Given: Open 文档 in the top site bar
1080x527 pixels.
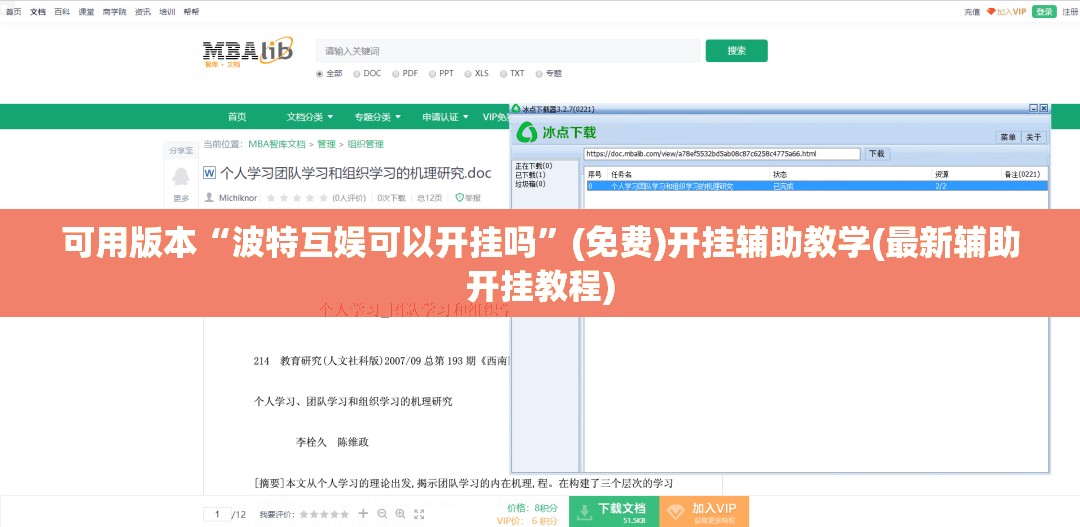Looking at the screenshot, I should tap(38, 12).
